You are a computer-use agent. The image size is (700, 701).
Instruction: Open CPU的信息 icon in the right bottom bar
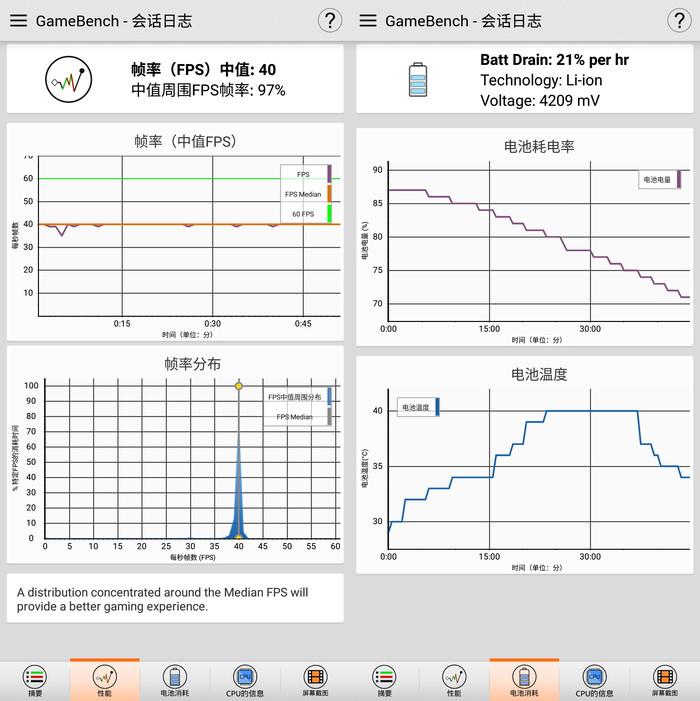(x=594, y=677)
